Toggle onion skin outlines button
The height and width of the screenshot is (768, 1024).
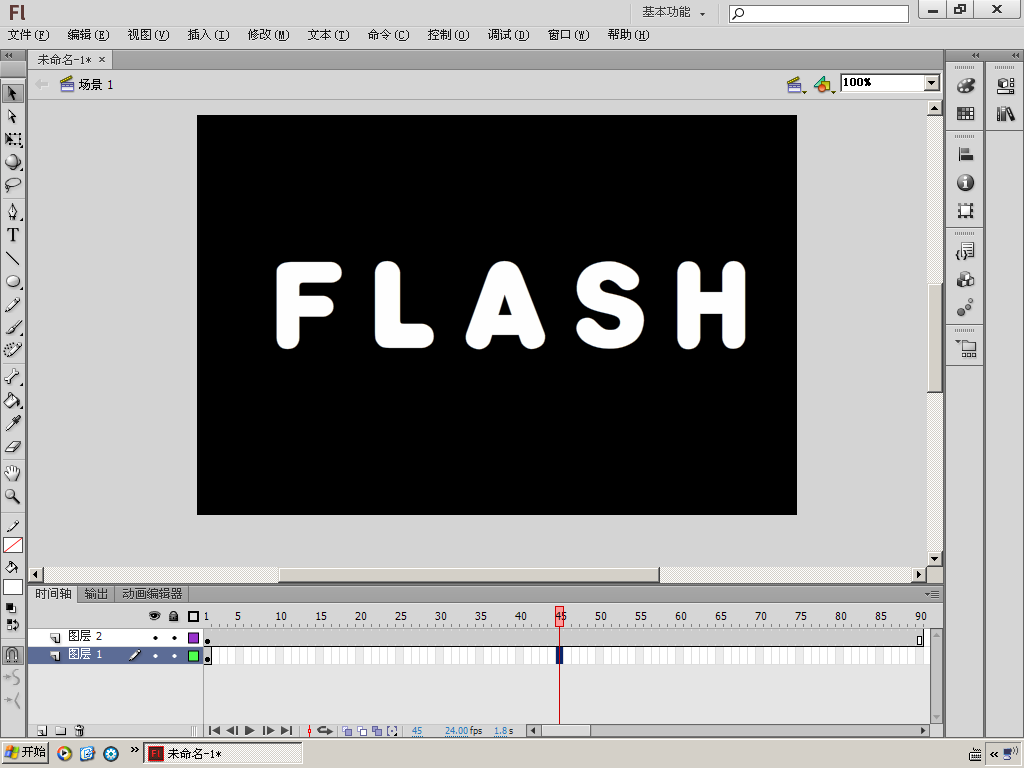click(362, 731)
